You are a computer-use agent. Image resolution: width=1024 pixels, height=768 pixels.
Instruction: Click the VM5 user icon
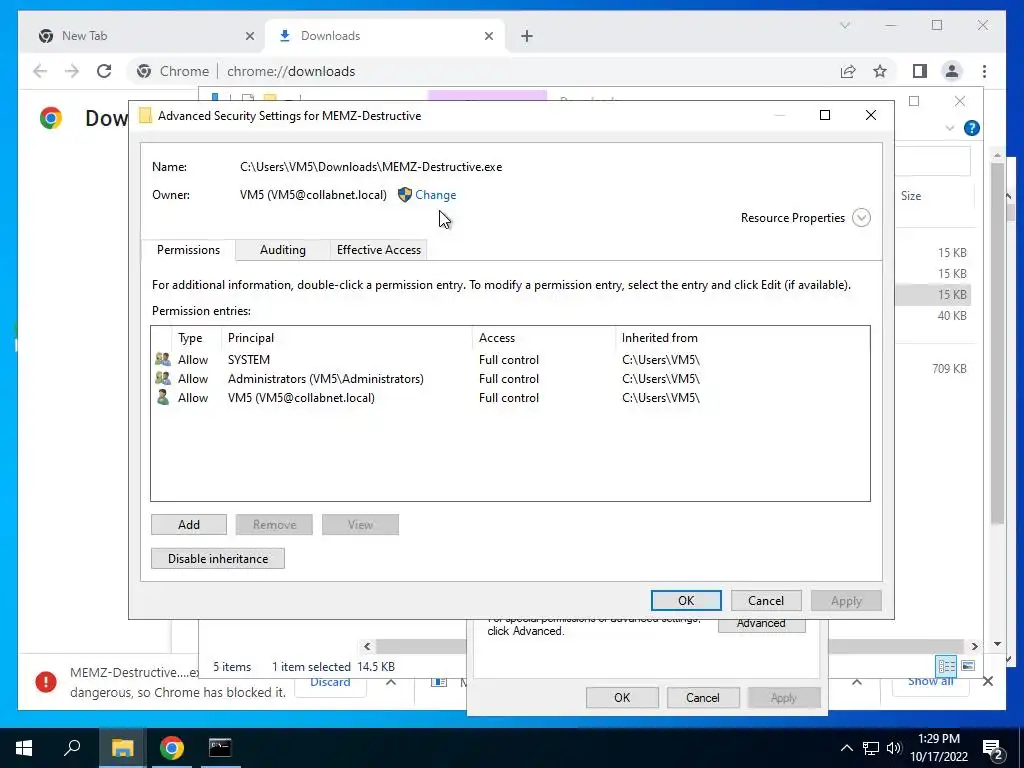(x=163, y=397)
